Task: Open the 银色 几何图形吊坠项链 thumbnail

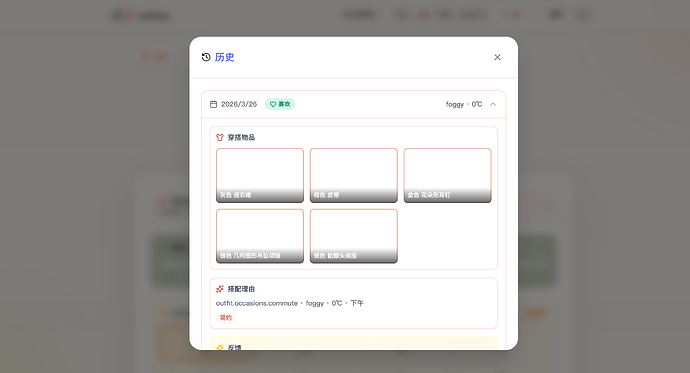Action: pyautogui.click(x=260, y=236)
